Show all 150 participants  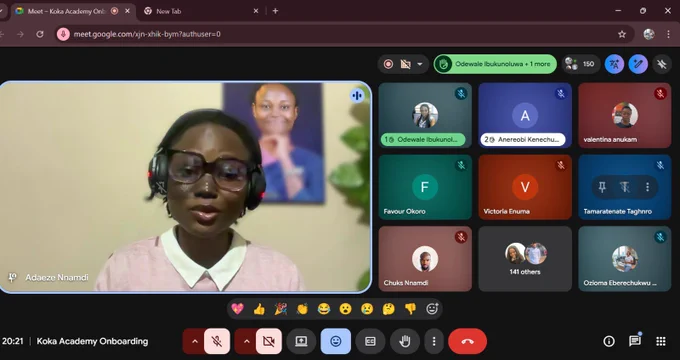[581, 64]
